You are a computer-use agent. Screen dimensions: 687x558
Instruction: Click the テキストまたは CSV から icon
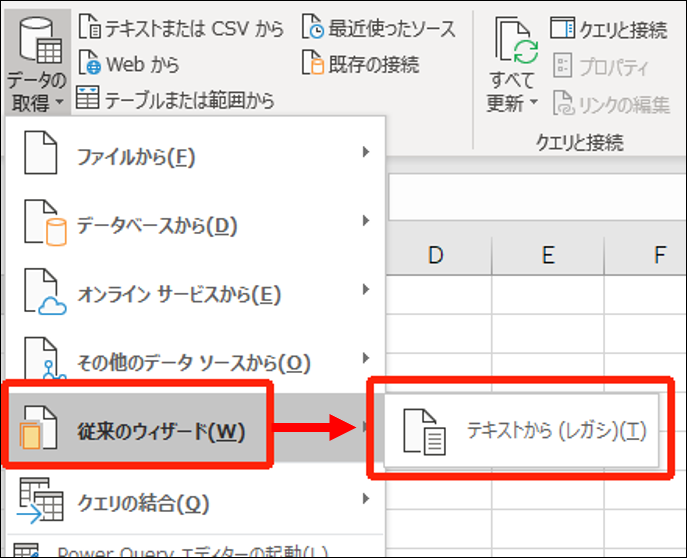click(x=90, y=26)
